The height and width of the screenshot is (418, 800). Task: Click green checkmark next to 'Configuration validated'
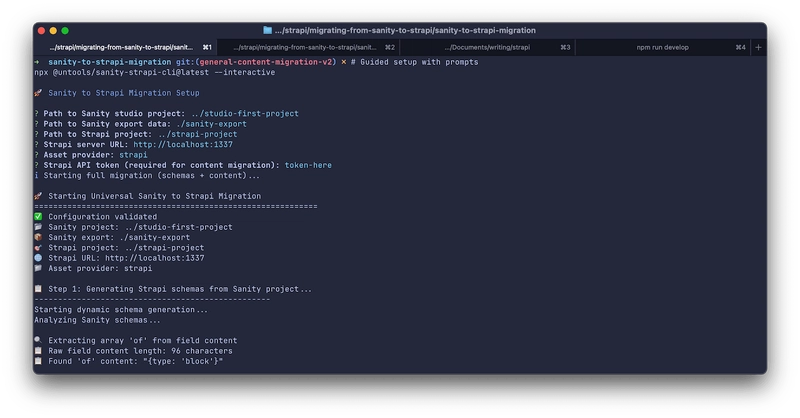tap(38, 217)
